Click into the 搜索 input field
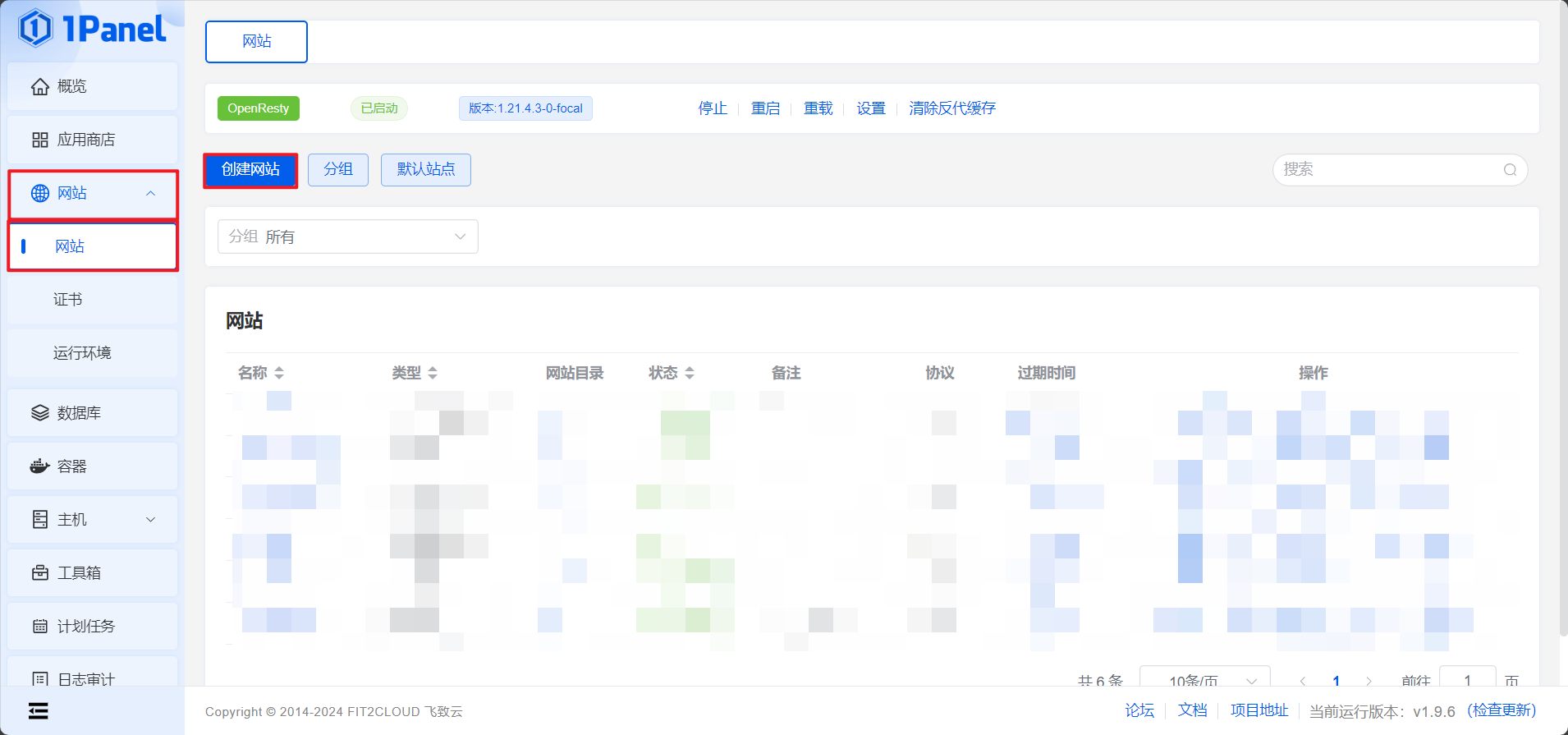 coord(1387,170)
